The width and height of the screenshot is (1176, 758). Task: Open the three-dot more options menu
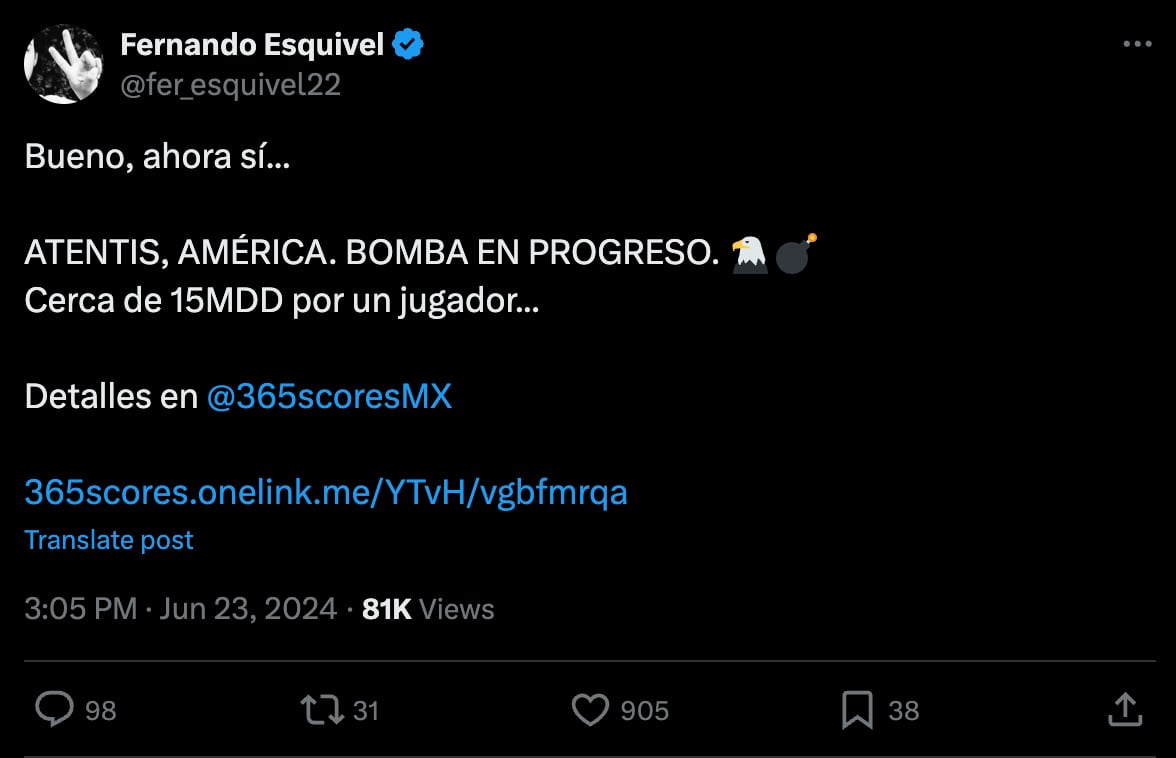click(x=1137, y=44)
